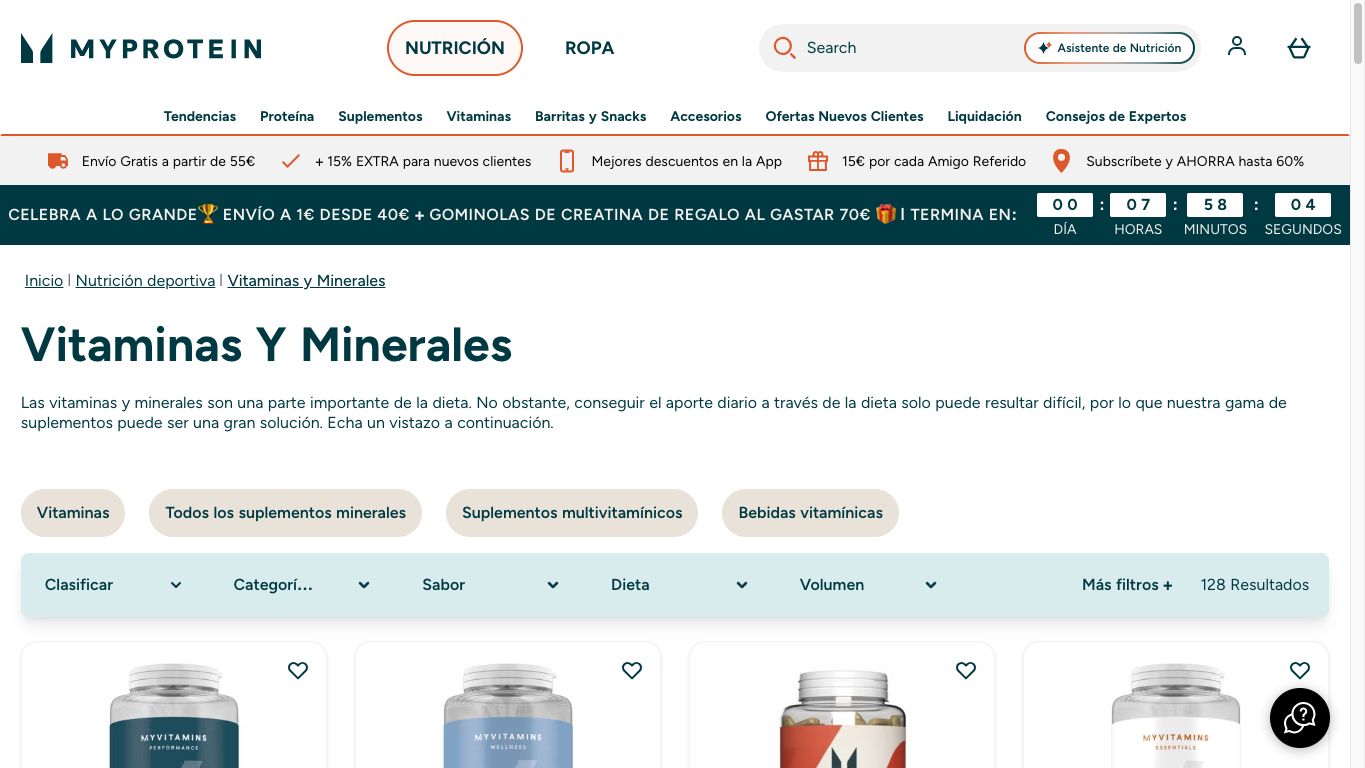Select the Vitaminas category pill

[73, 513]
